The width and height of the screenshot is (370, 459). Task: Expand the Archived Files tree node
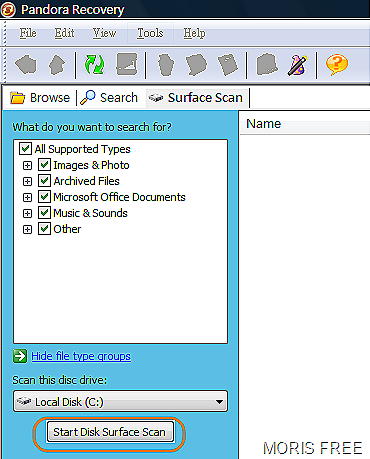[27, 181]
